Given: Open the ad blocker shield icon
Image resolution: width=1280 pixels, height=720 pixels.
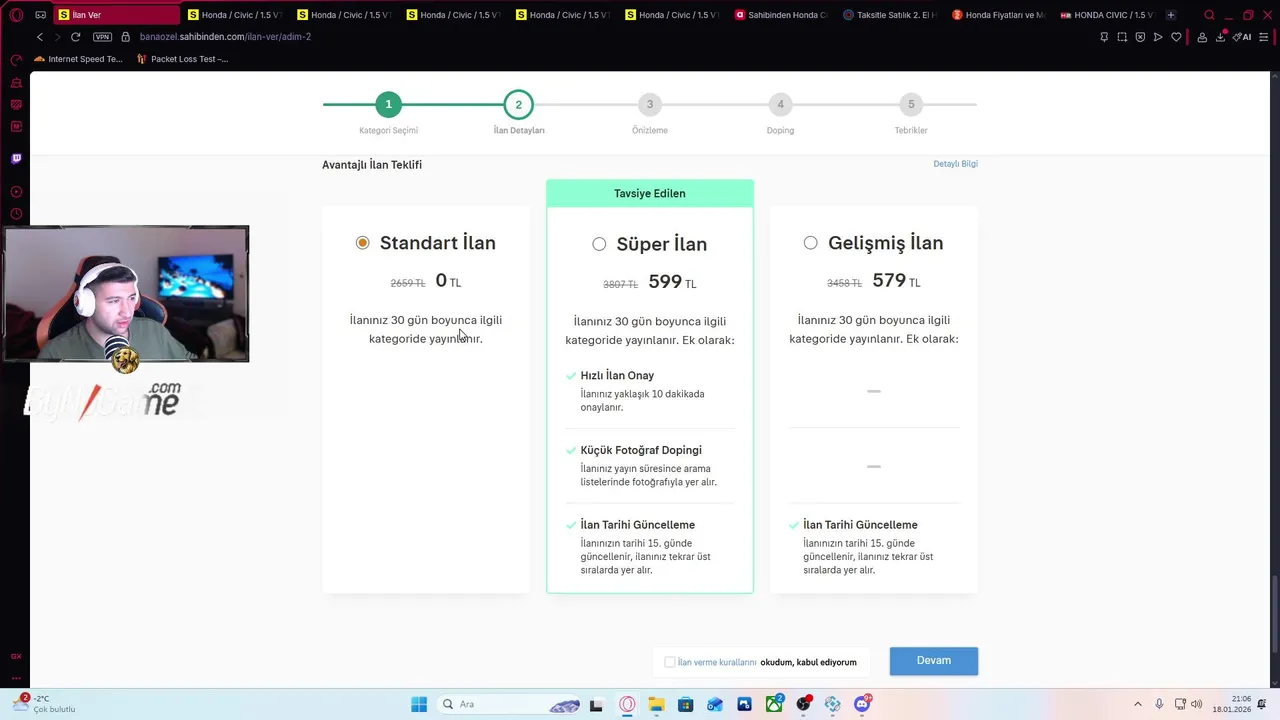Looking at the screenshot, I should click(x=1140, y=37).
